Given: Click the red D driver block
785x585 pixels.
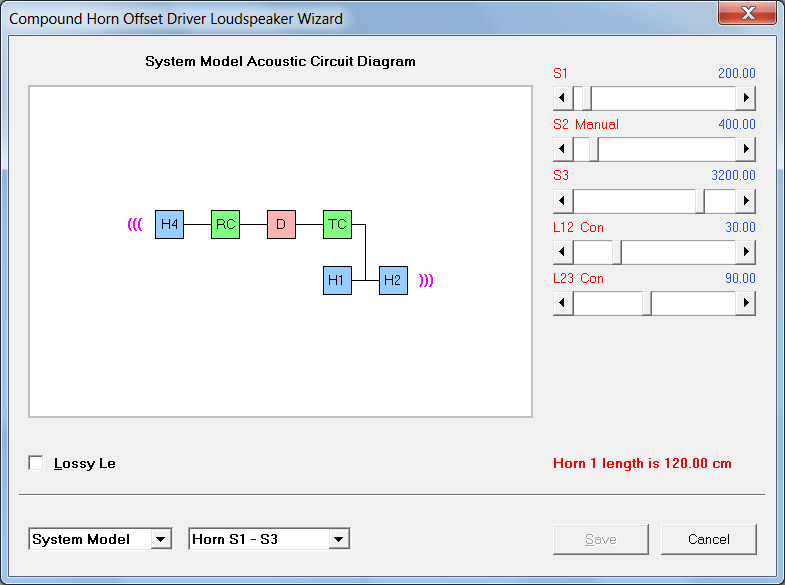Looking at the screenshot, I should 281,224.
